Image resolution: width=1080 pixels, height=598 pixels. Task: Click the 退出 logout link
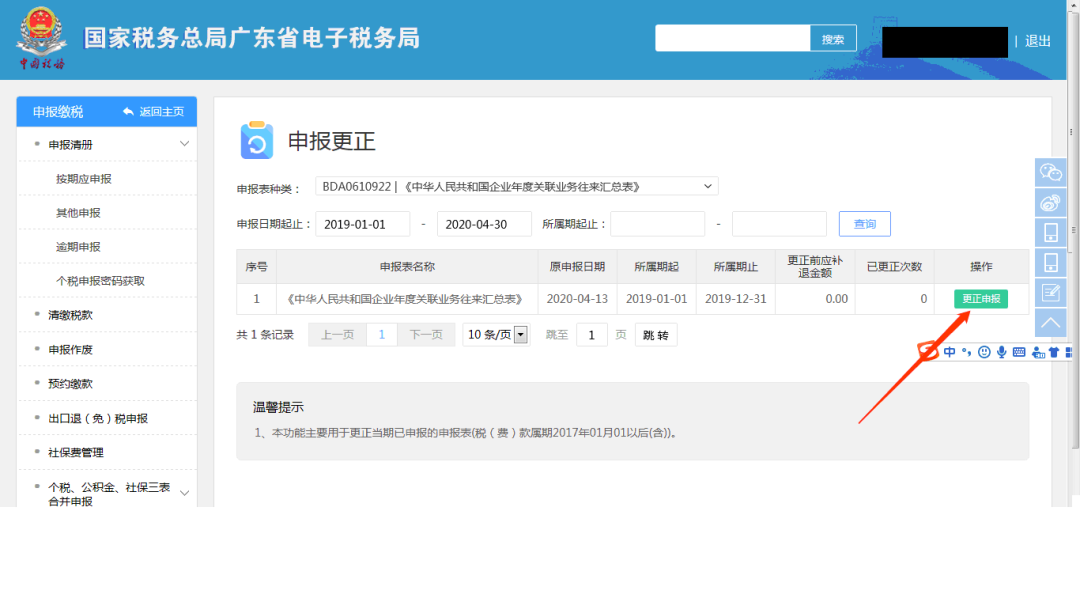click(x=1037, y=41)
